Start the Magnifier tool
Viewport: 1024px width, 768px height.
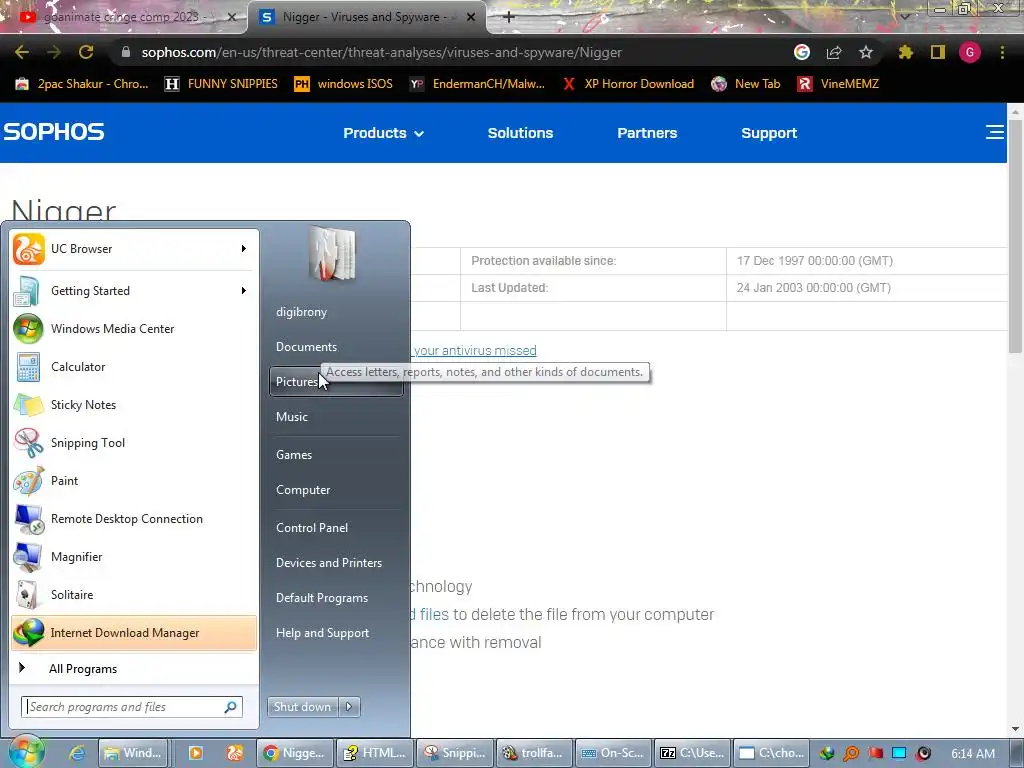click(x=133, y=556)
